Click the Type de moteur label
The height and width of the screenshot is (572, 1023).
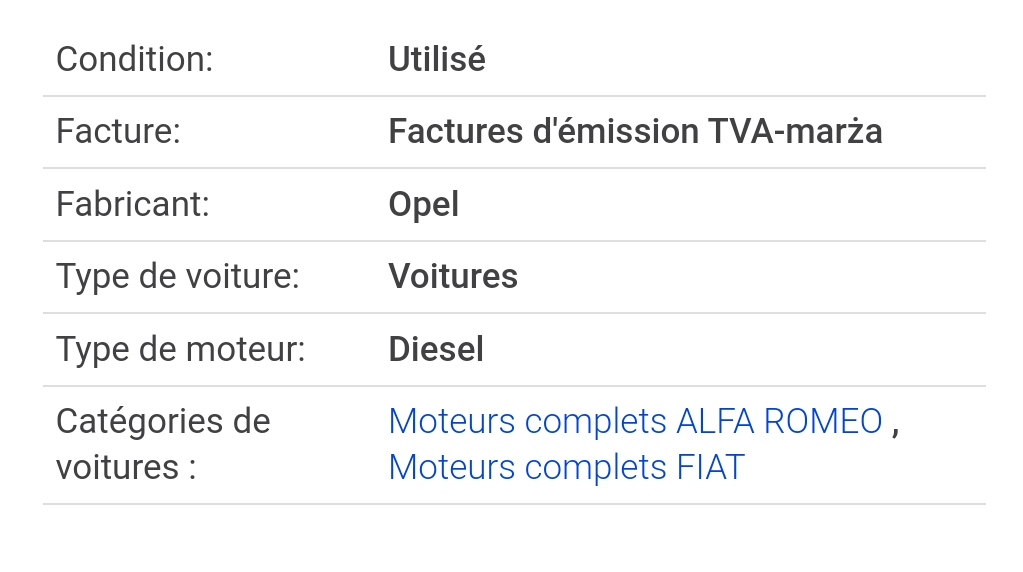point(181,350)
